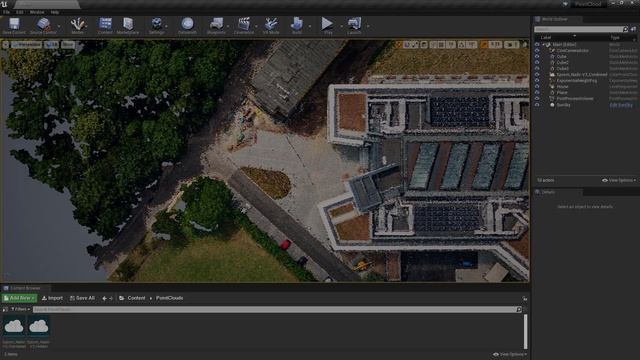Screen dimensions: 640x360
Task: Go forward in Content Browser history
Action: (x=111, y=298)
